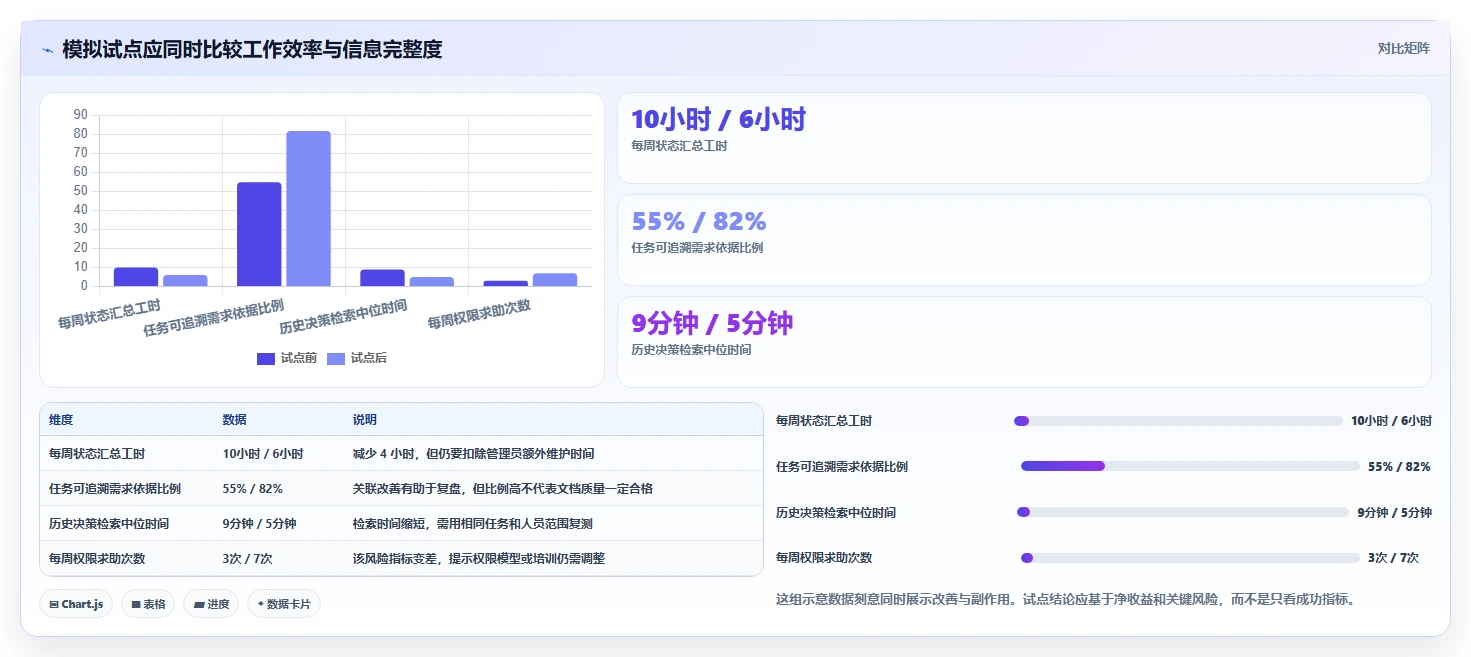Click the 说明 column header
This screenshot has width=1471, height=657.
click(365, 420)
